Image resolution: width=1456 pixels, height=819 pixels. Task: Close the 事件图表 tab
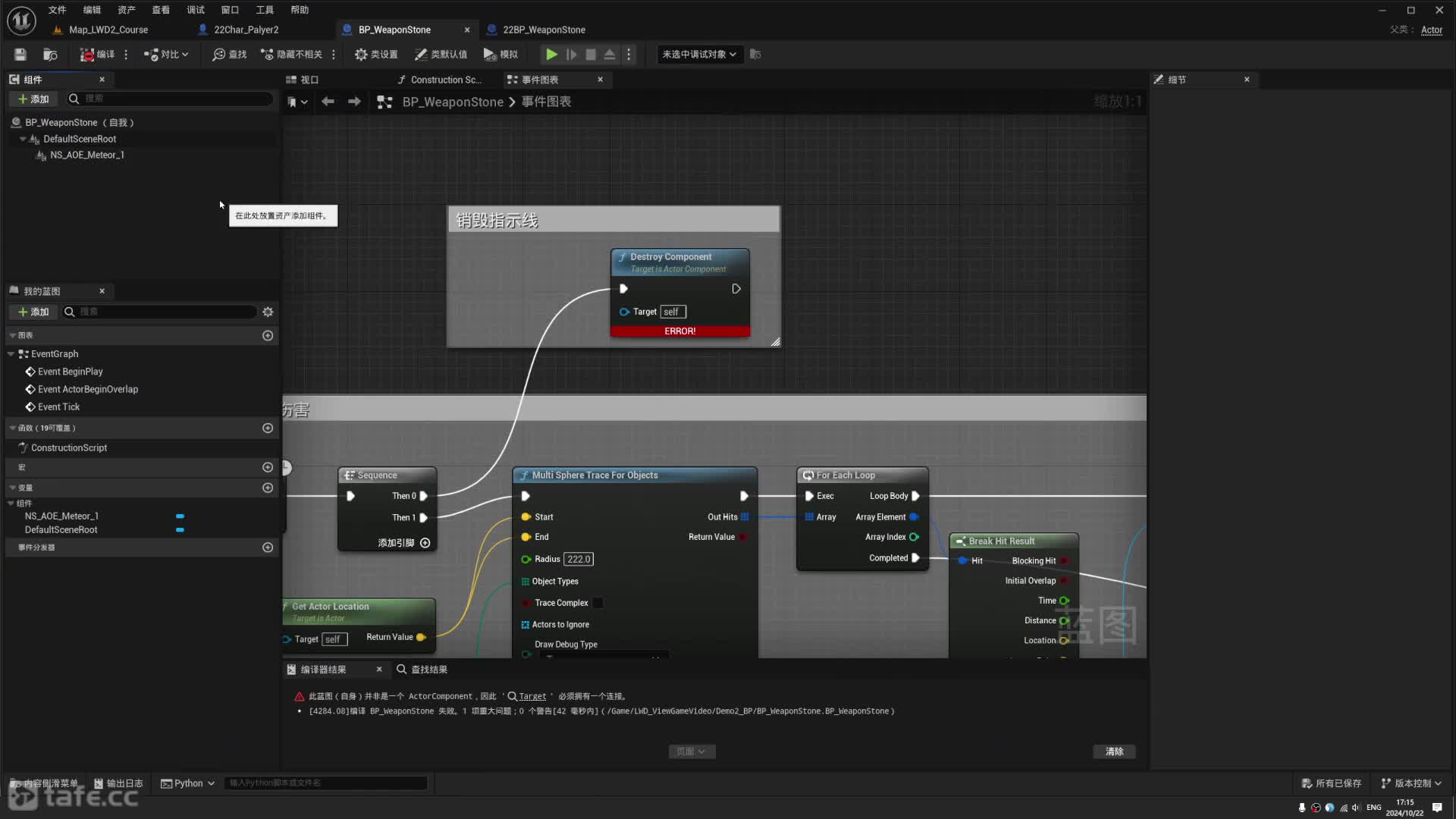(600, 80)
